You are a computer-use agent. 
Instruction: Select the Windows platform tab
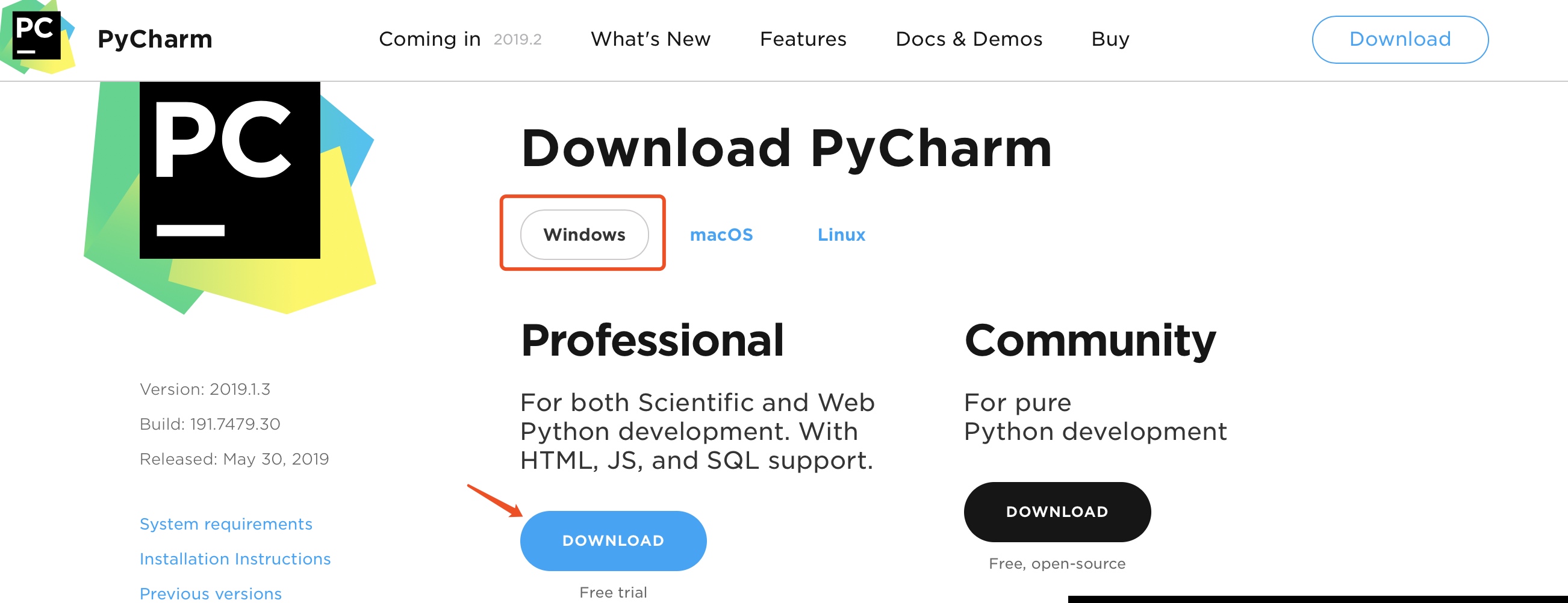(584, 234)
